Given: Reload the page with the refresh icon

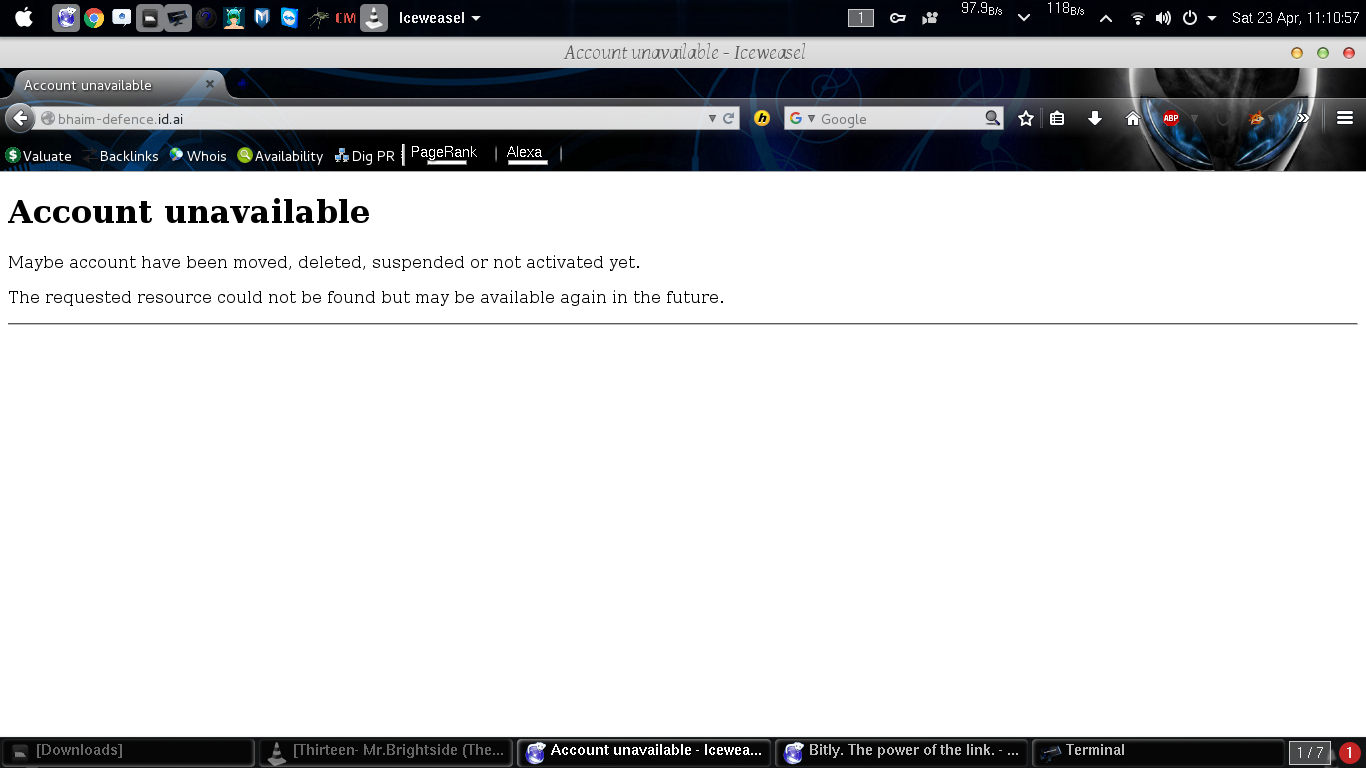Looking at the screenshot, I should point(728,117).
